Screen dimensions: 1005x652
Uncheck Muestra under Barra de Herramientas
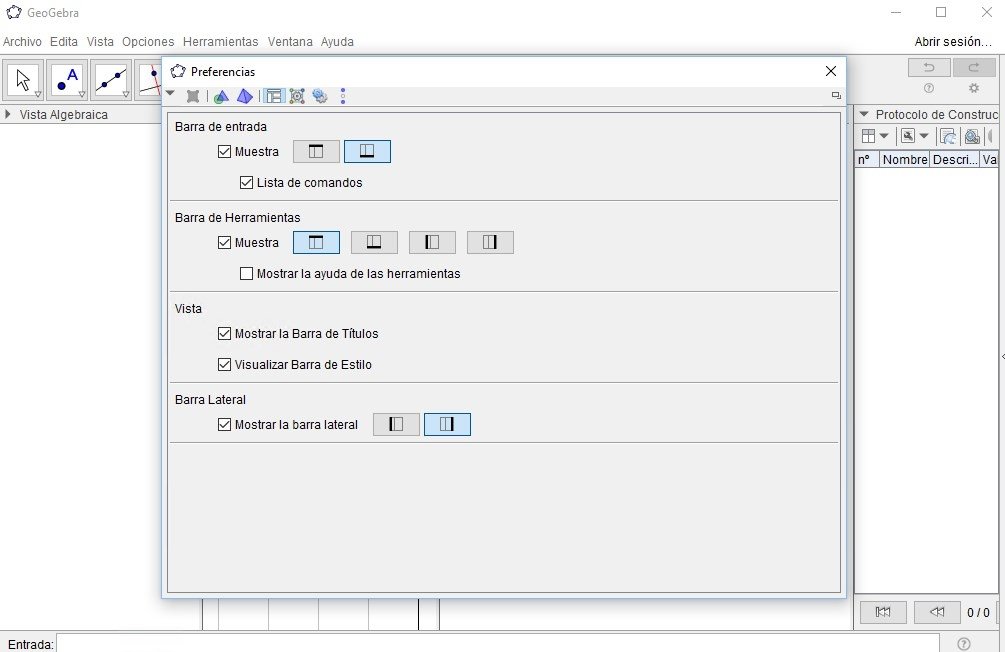(x=224, y=243)
